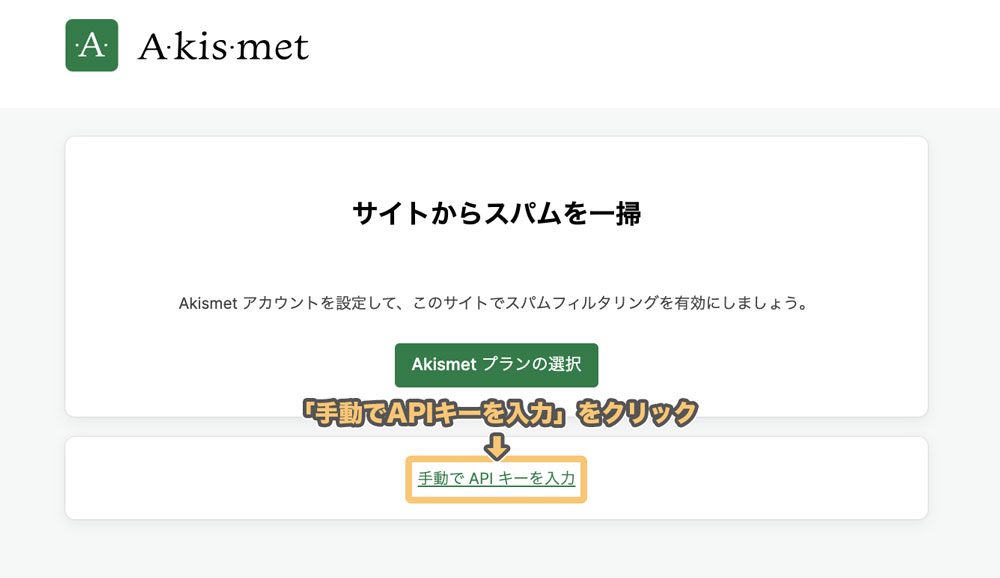Screen dimensions: 1000x578
Task: Click the orange annotation text "手動でAPIキーを入力」をクリック"
Action: point(500,413)
